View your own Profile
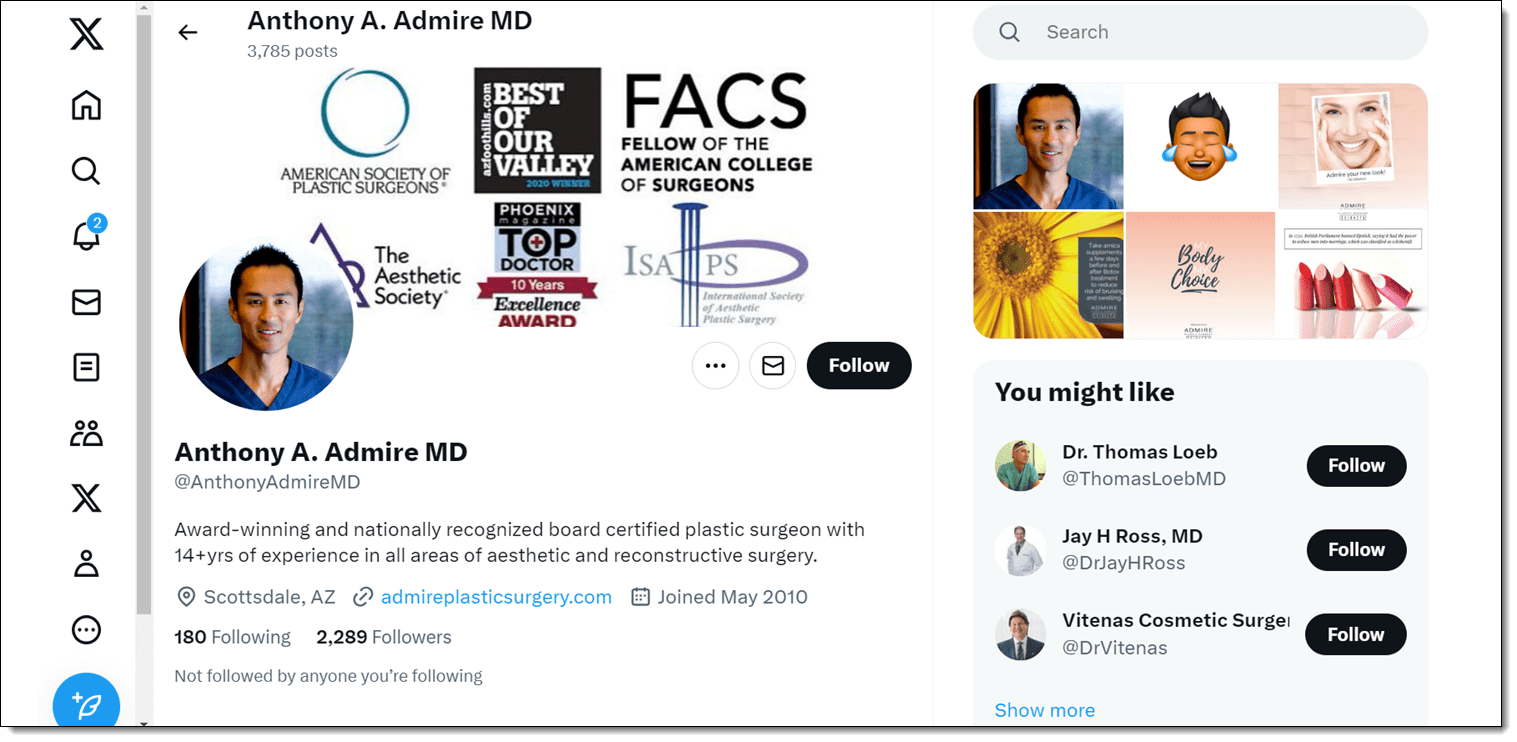 (x=86, y=563)
